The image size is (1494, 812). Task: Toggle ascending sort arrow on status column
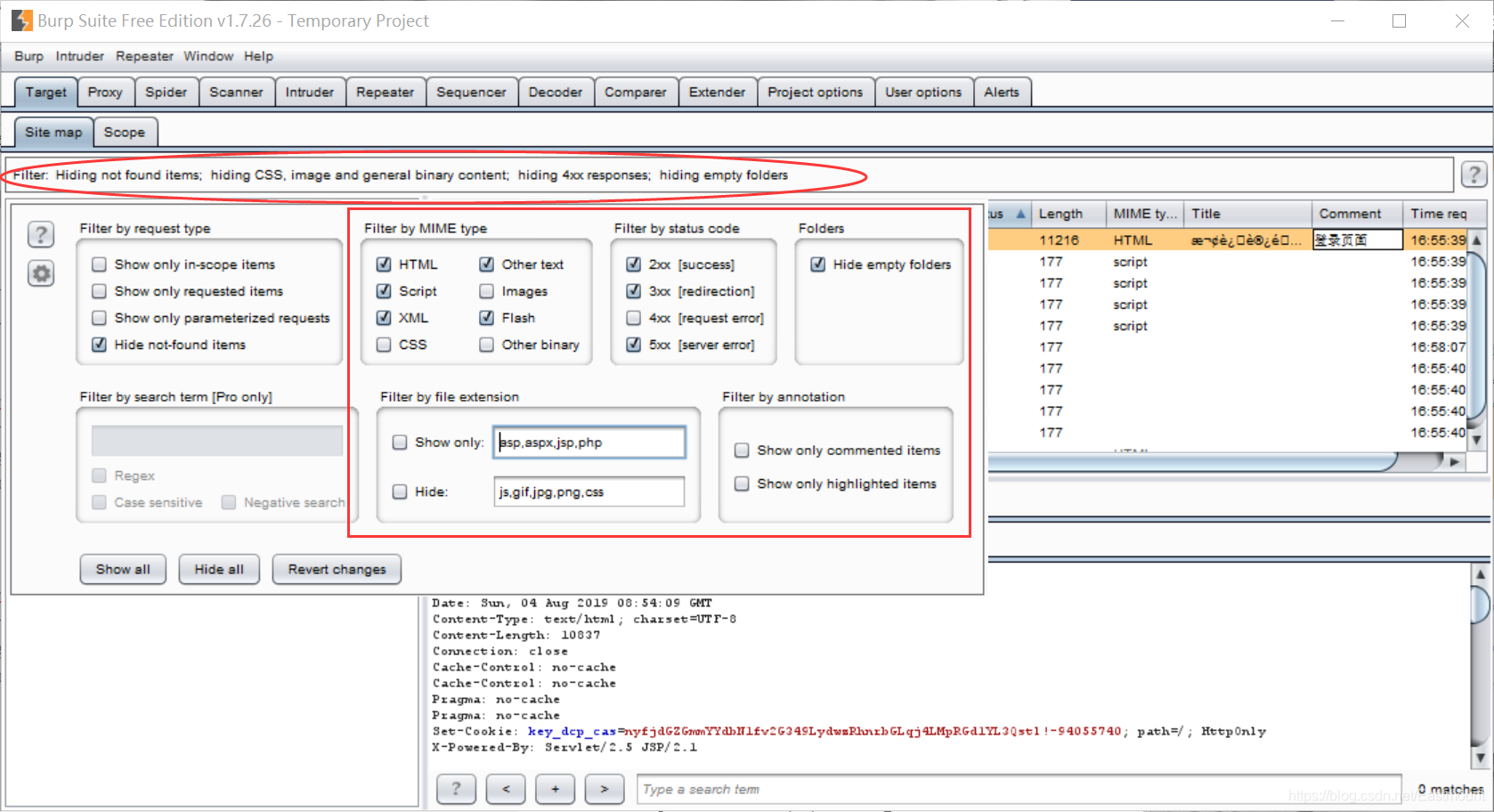tap(1020, 214)
